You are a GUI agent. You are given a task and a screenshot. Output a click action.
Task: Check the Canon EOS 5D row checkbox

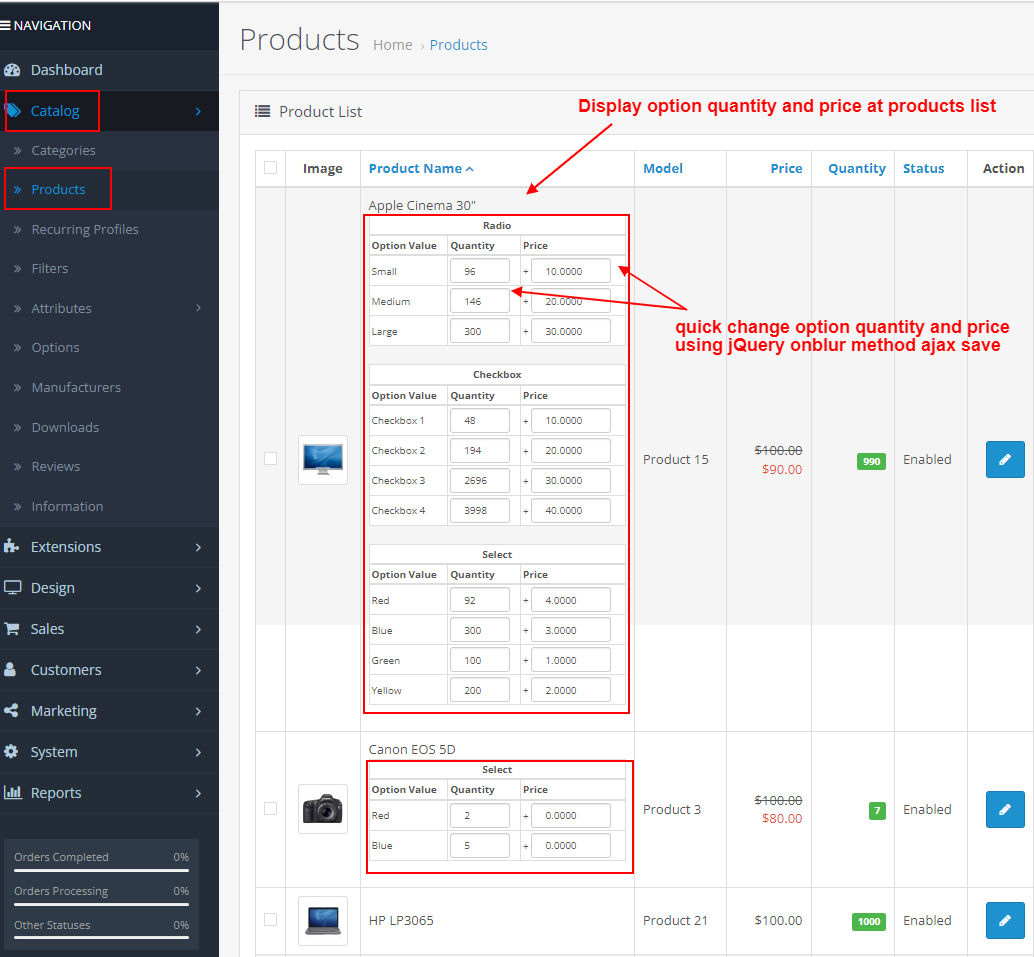[270, 809]
